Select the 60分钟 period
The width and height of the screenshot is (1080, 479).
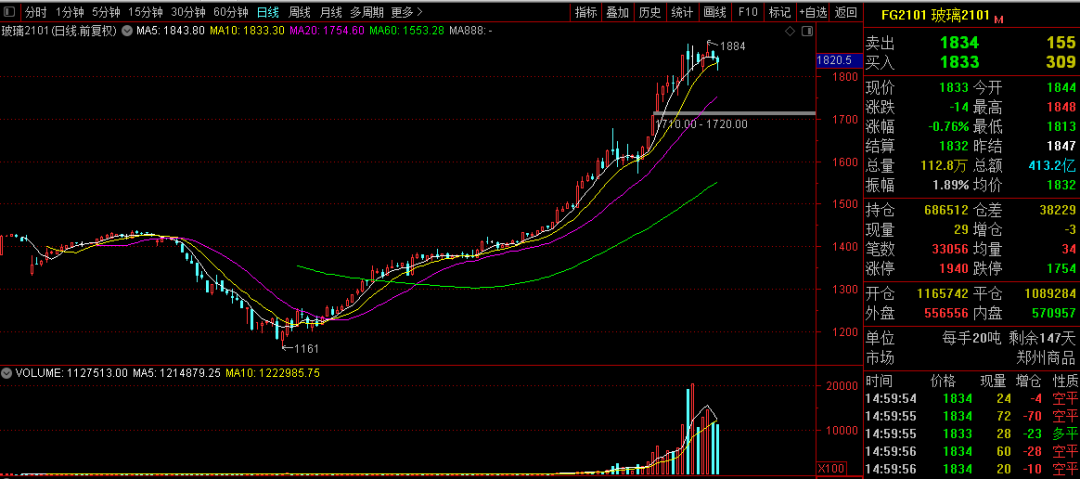pos(230,12)
